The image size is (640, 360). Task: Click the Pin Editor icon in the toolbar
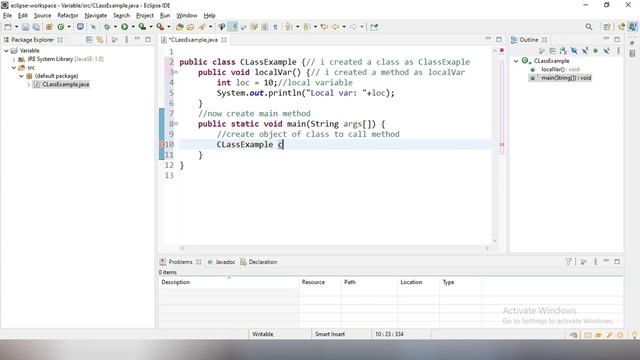click(x=374, y=27)
